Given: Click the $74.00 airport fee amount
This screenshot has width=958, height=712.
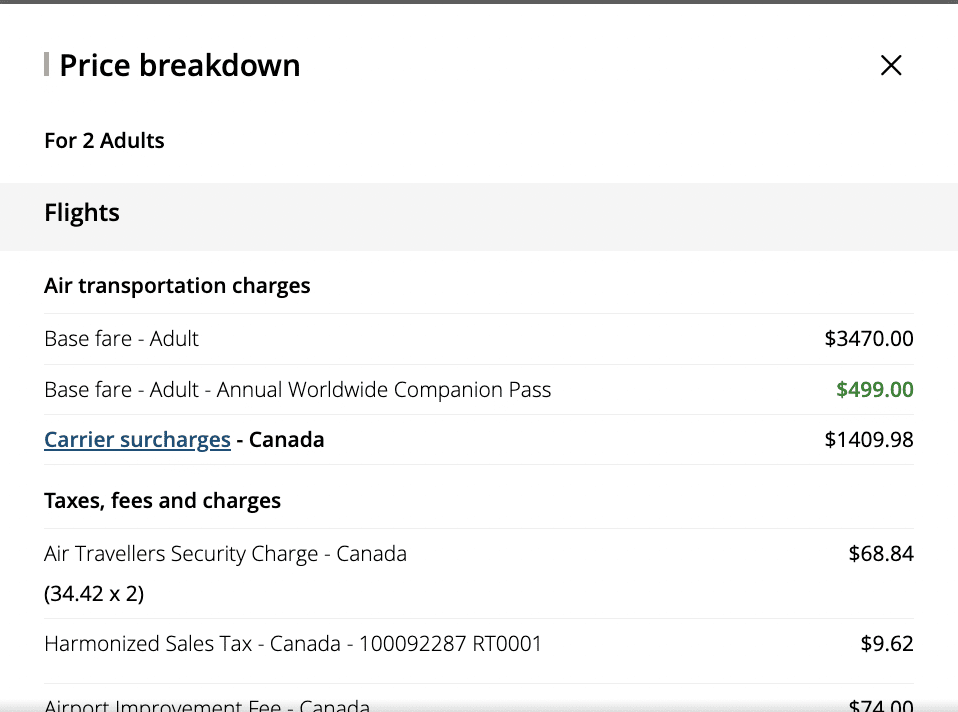Looking at the screenshot, I should [880, 705].
